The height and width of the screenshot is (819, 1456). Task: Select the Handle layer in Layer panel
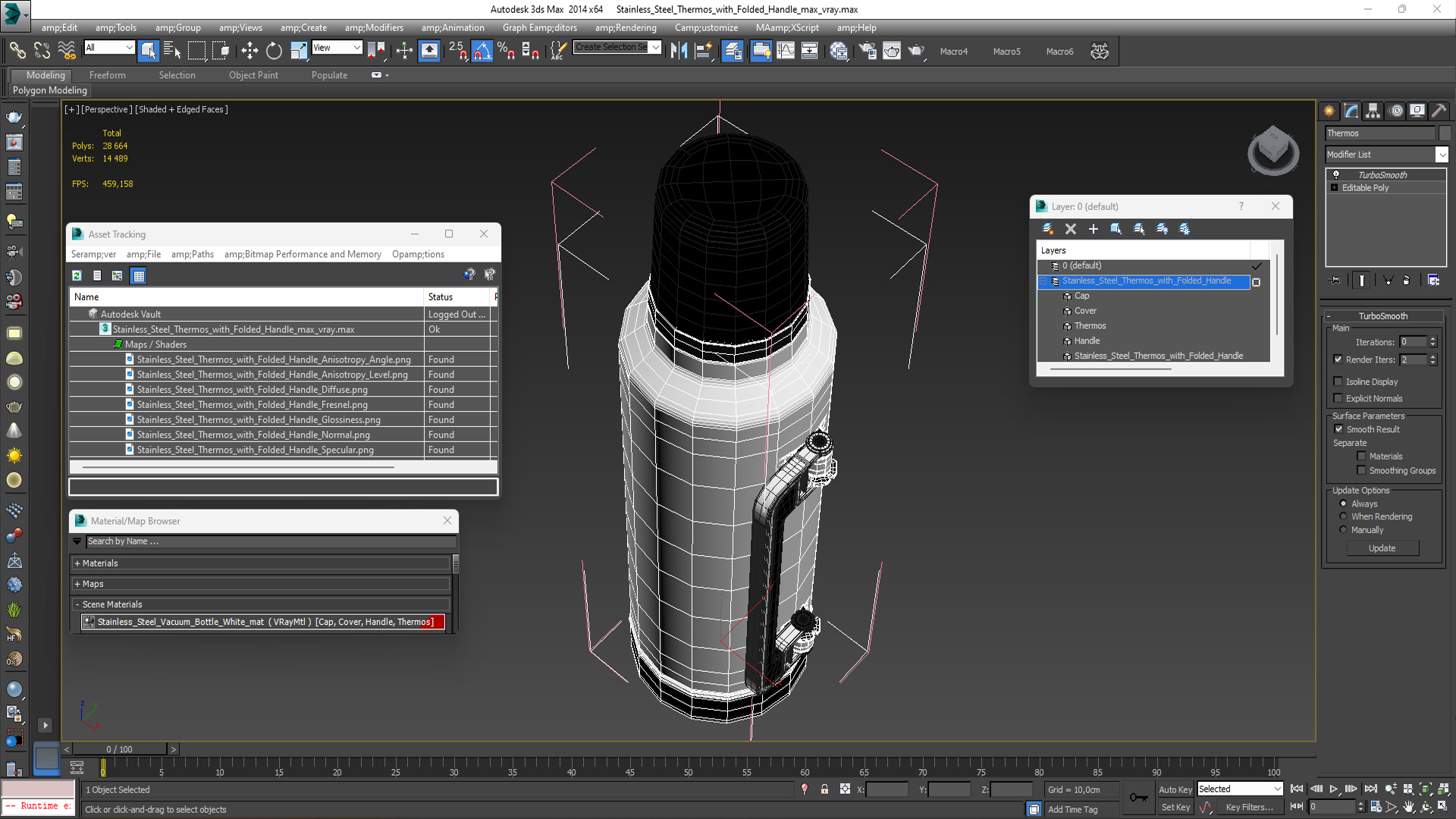tap(1086, 340)
